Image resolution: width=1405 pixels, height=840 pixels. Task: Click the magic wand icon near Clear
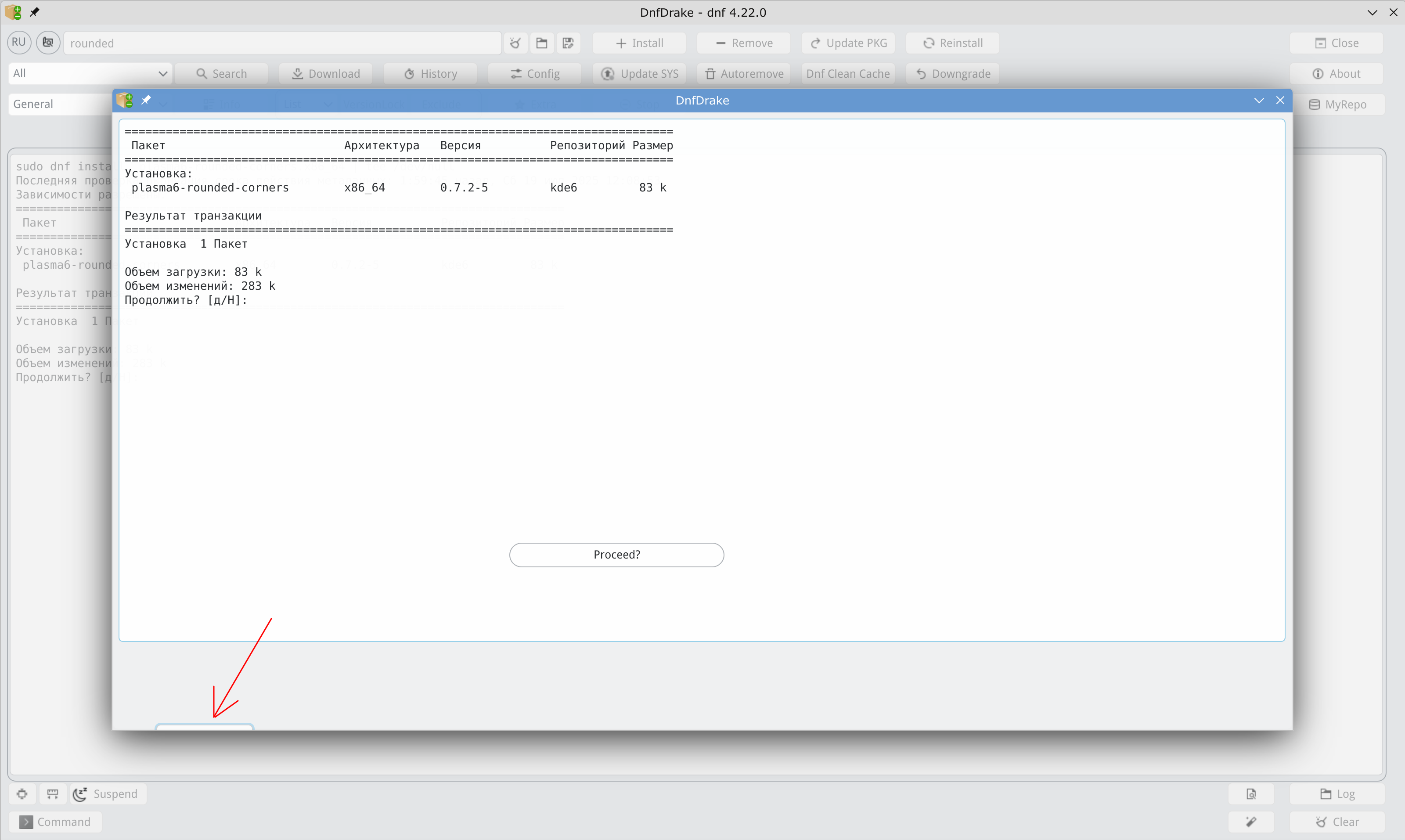[x=1251, y=822]
